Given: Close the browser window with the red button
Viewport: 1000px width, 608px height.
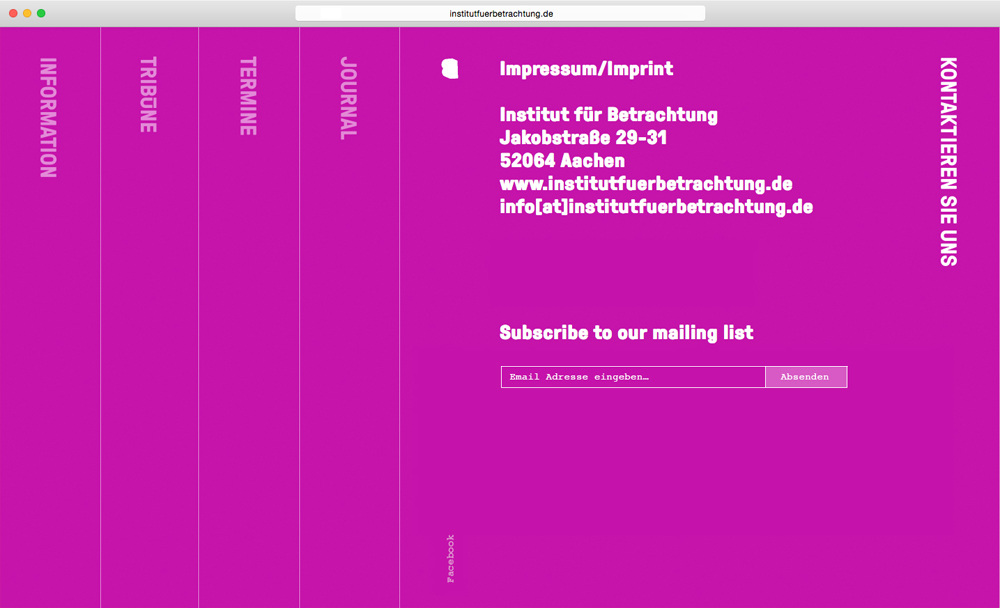Looking at the screenshot, I should 13,13.
